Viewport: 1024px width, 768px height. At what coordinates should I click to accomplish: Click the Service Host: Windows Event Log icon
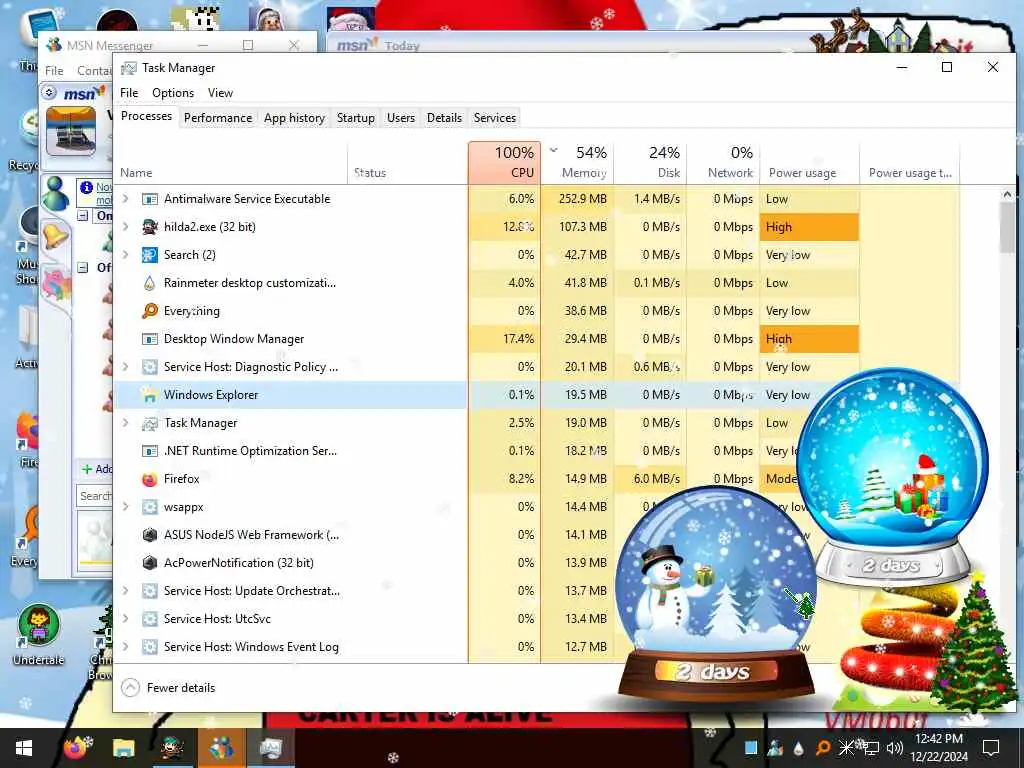(x=150, y=647)
